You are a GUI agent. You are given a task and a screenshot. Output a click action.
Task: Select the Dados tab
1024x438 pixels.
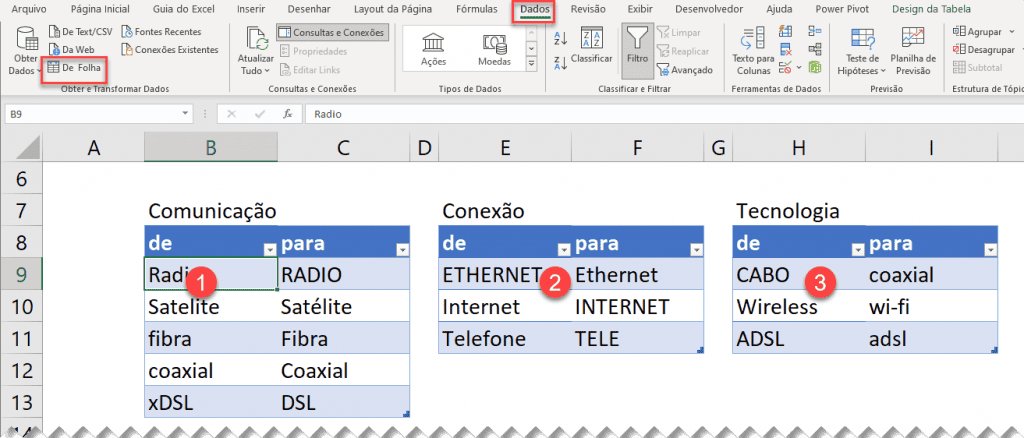point(535,9)
